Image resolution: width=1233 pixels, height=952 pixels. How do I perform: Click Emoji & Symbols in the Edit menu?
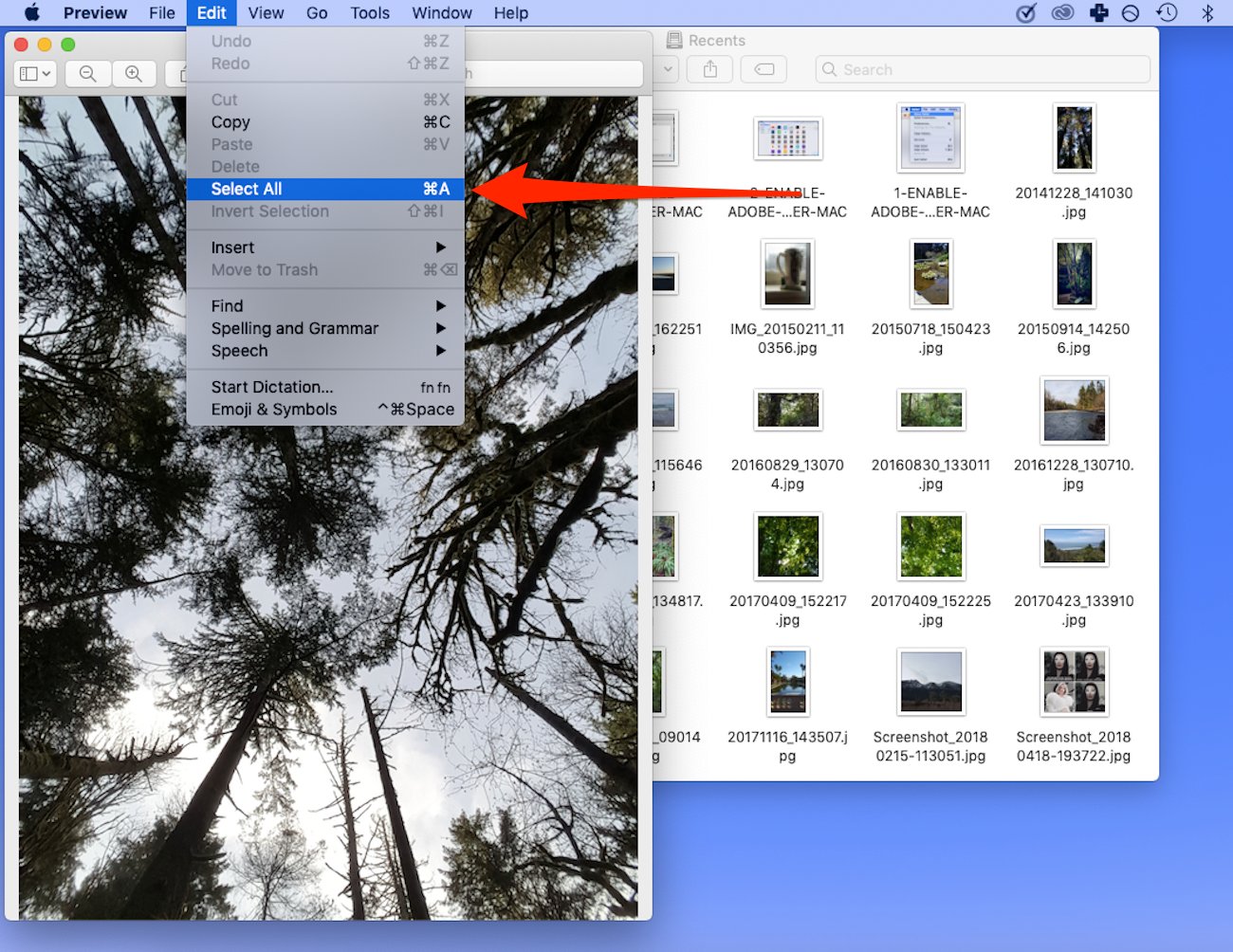273,409
